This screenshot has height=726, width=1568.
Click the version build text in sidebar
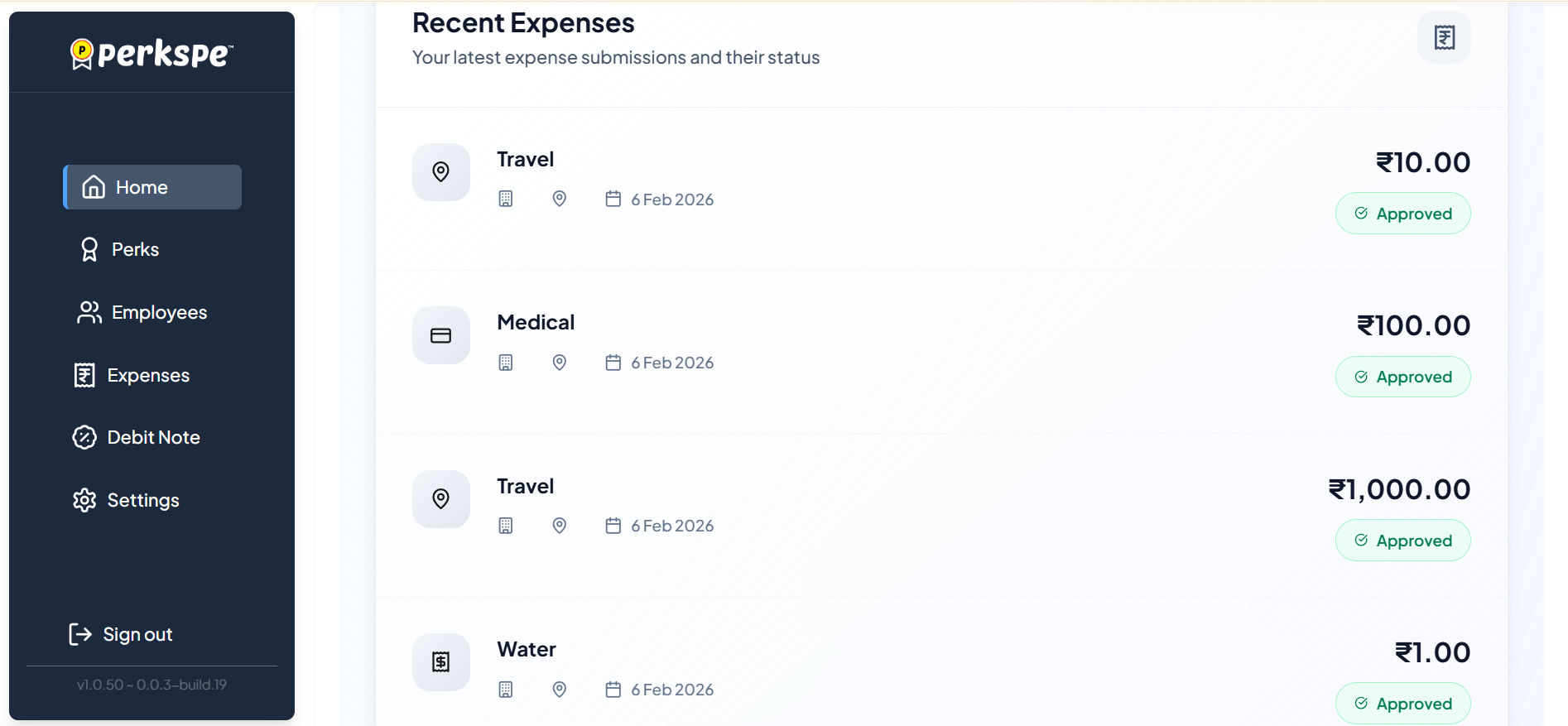click(152, 685)
